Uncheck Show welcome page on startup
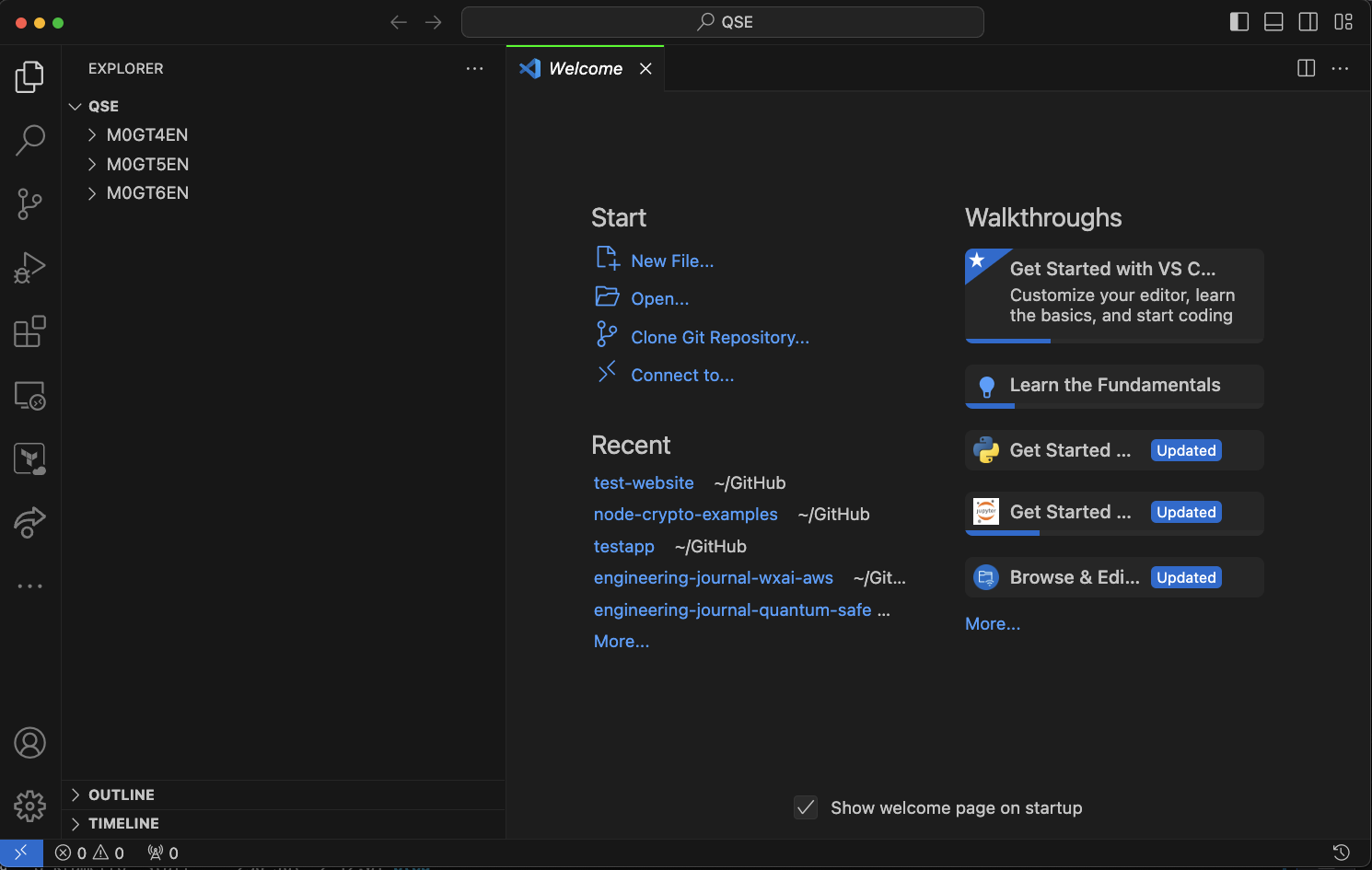 (x=806, y=807)
